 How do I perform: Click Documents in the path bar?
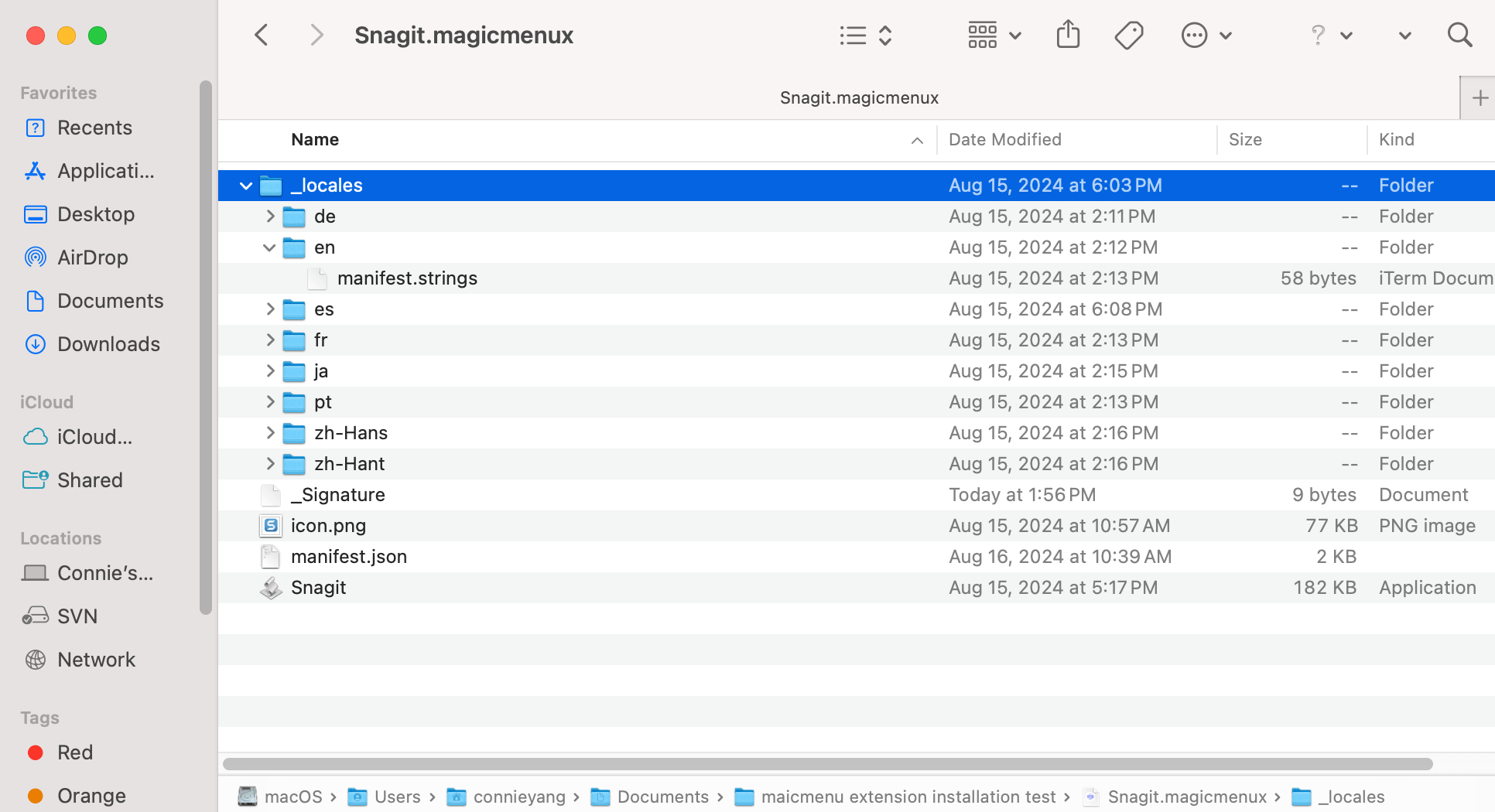[x=663, y=797]
